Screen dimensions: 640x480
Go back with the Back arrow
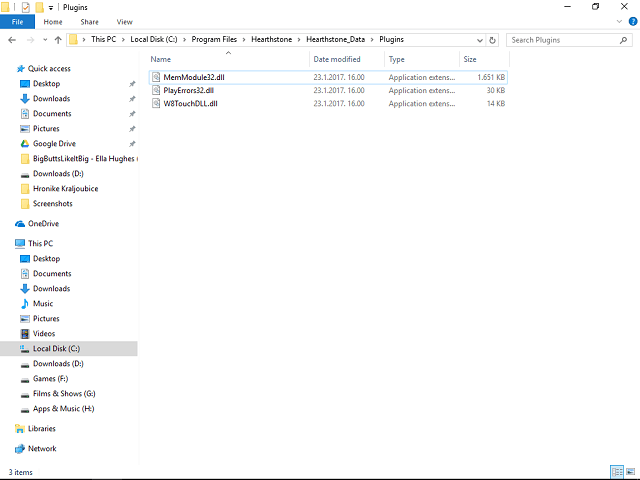click(12, 40)
